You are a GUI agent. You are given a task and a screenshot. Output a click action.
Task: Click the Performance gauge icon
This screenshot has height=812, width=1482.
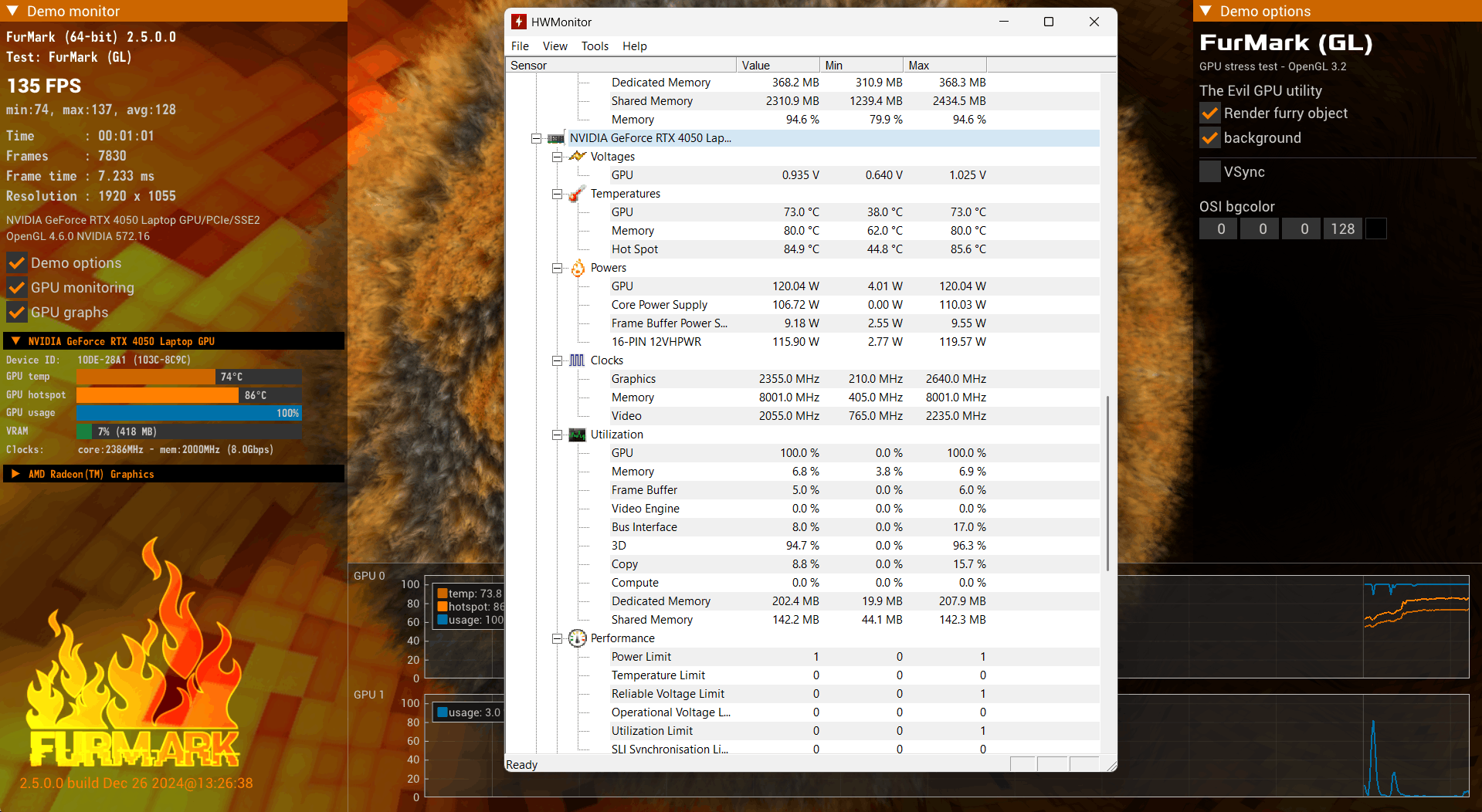[578, 638]
